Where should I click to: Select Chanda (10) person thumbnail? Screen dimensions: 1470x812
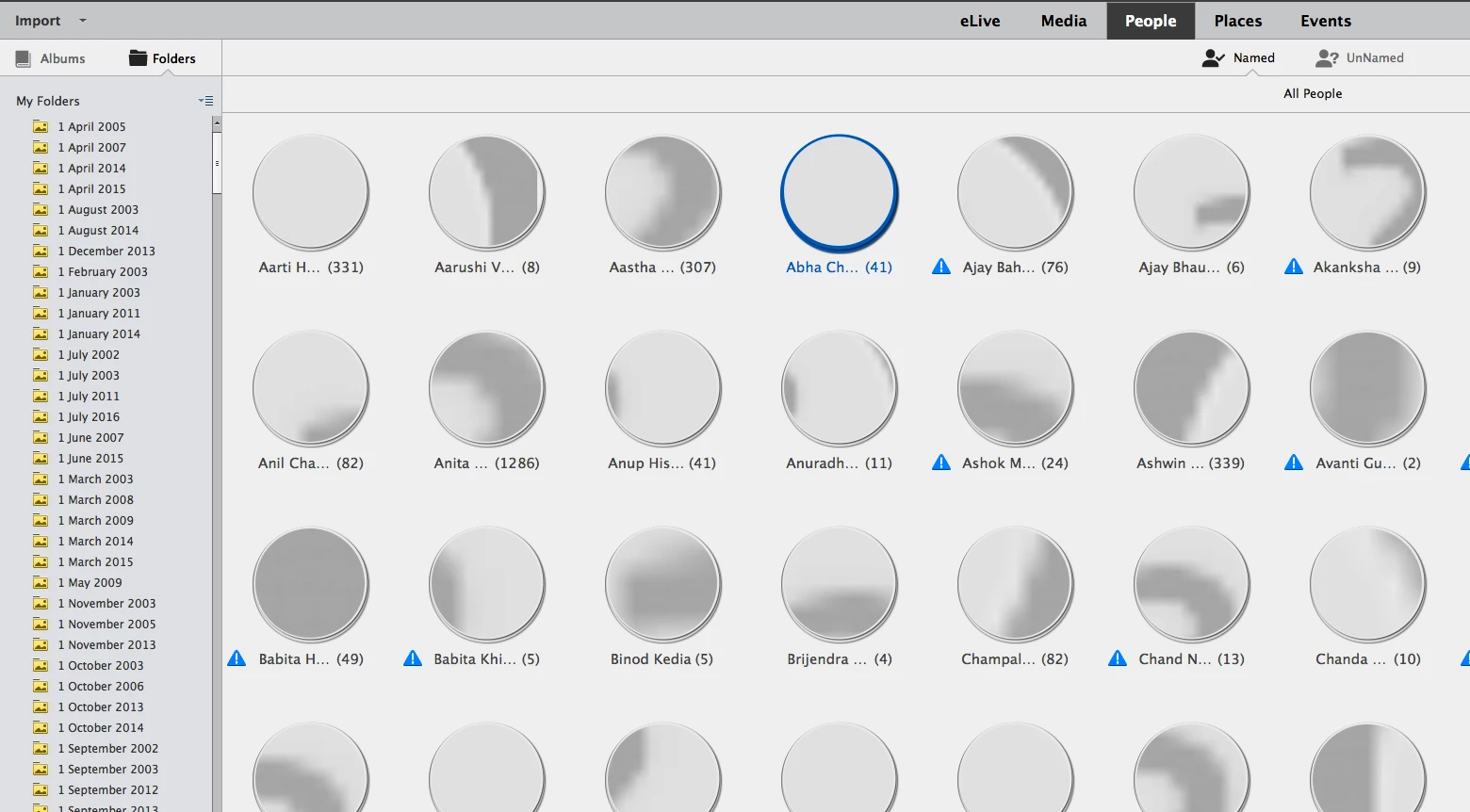(x=1367, y=583)
